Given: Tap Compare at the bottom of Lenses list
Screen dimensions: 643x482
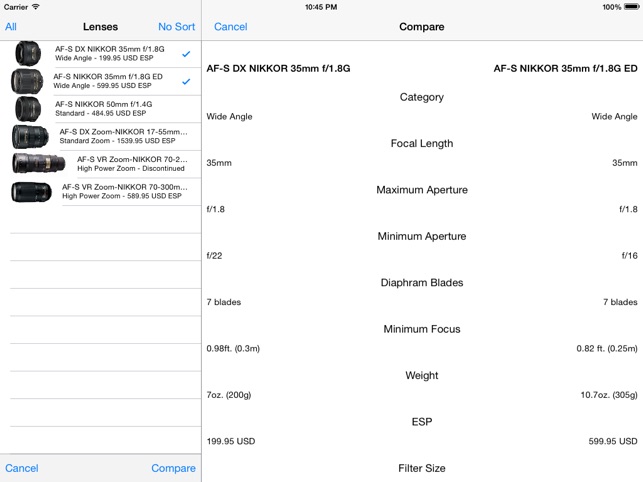Looking at the screenshot, I should pyautogui.click(x=173, y=468).
